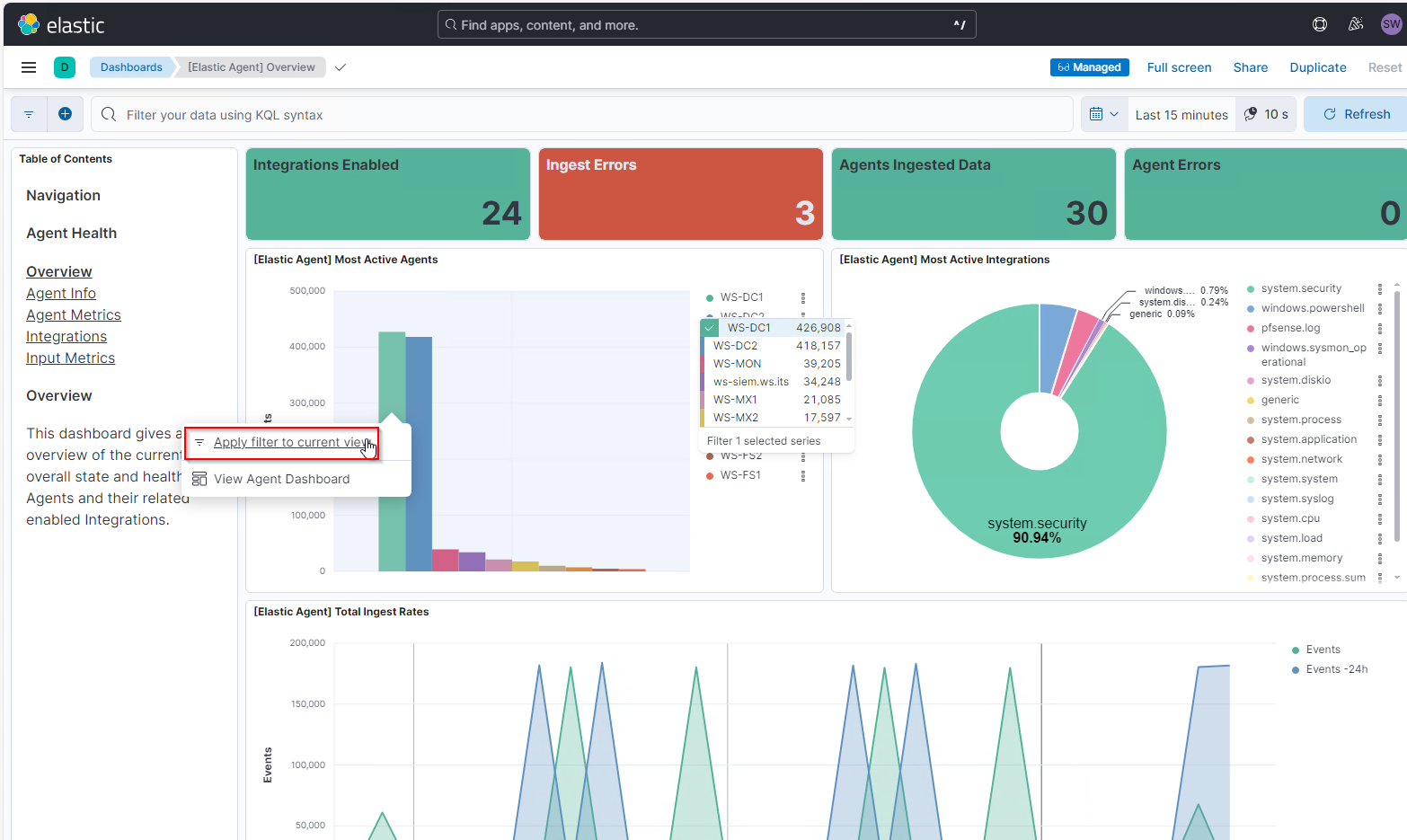
Task: Open legend options for WS-FS1 agent
Action: pos(803,475)
